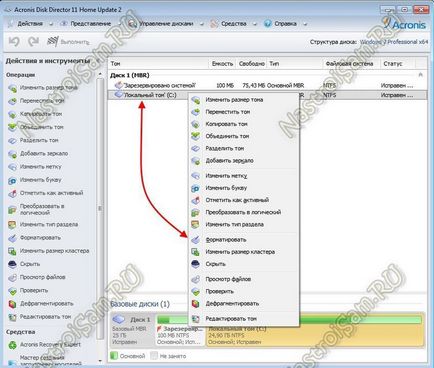Image resolution: width=434 pixels, height=368 pixels.
Task: Click the Форматировать icon in context menu
Action: 196,239
